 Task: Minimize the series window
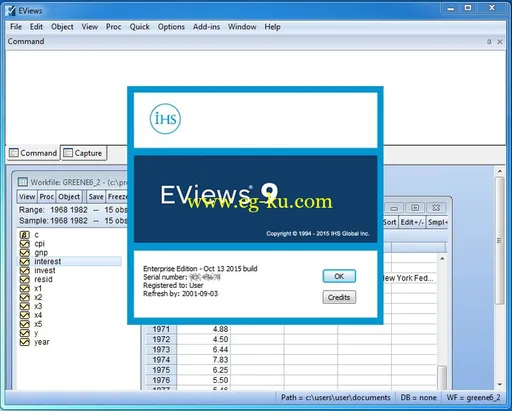(394, 208)
